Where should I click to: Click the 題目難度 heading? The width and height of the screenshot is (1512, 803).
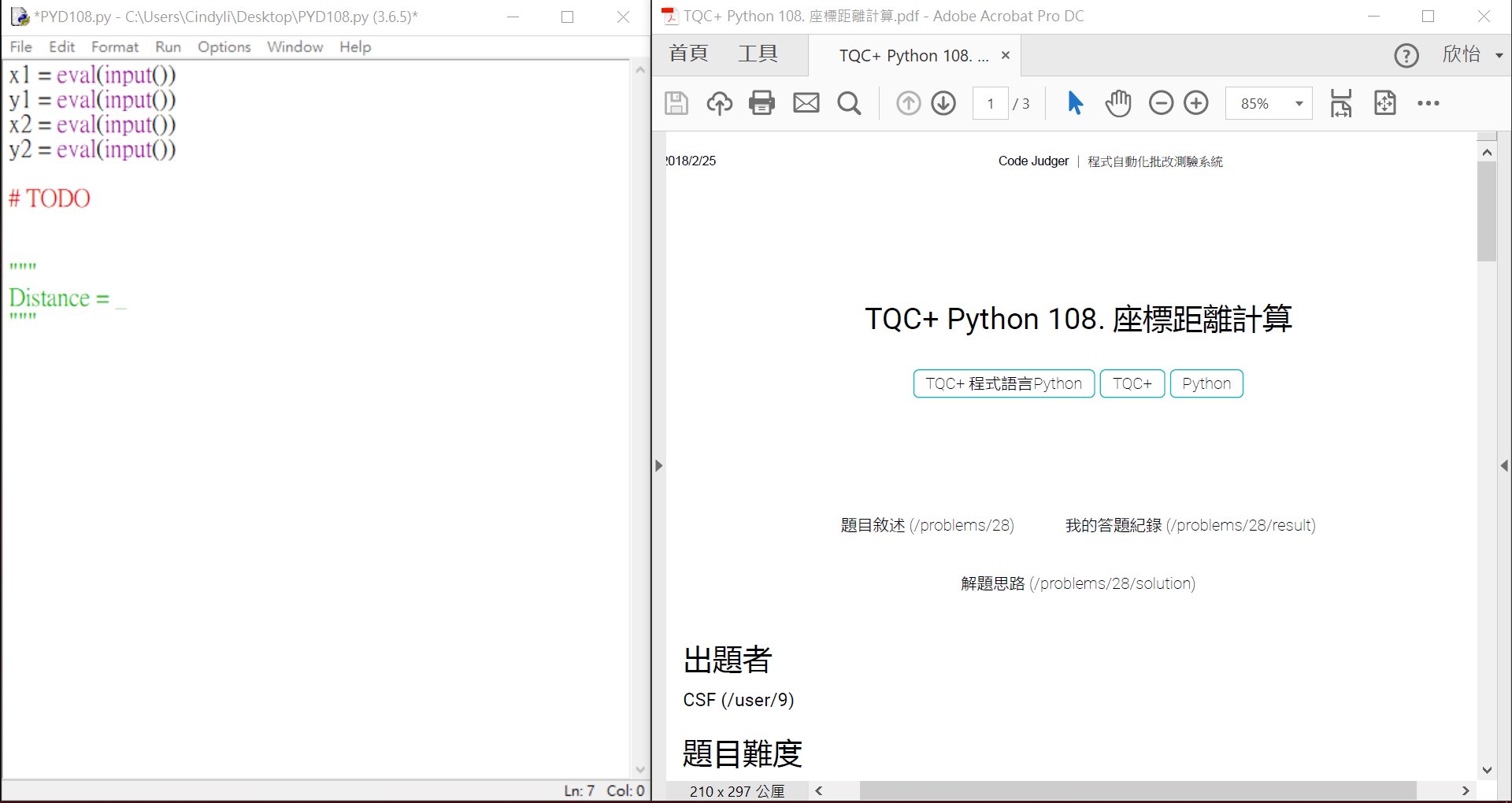tap(743, 753)
